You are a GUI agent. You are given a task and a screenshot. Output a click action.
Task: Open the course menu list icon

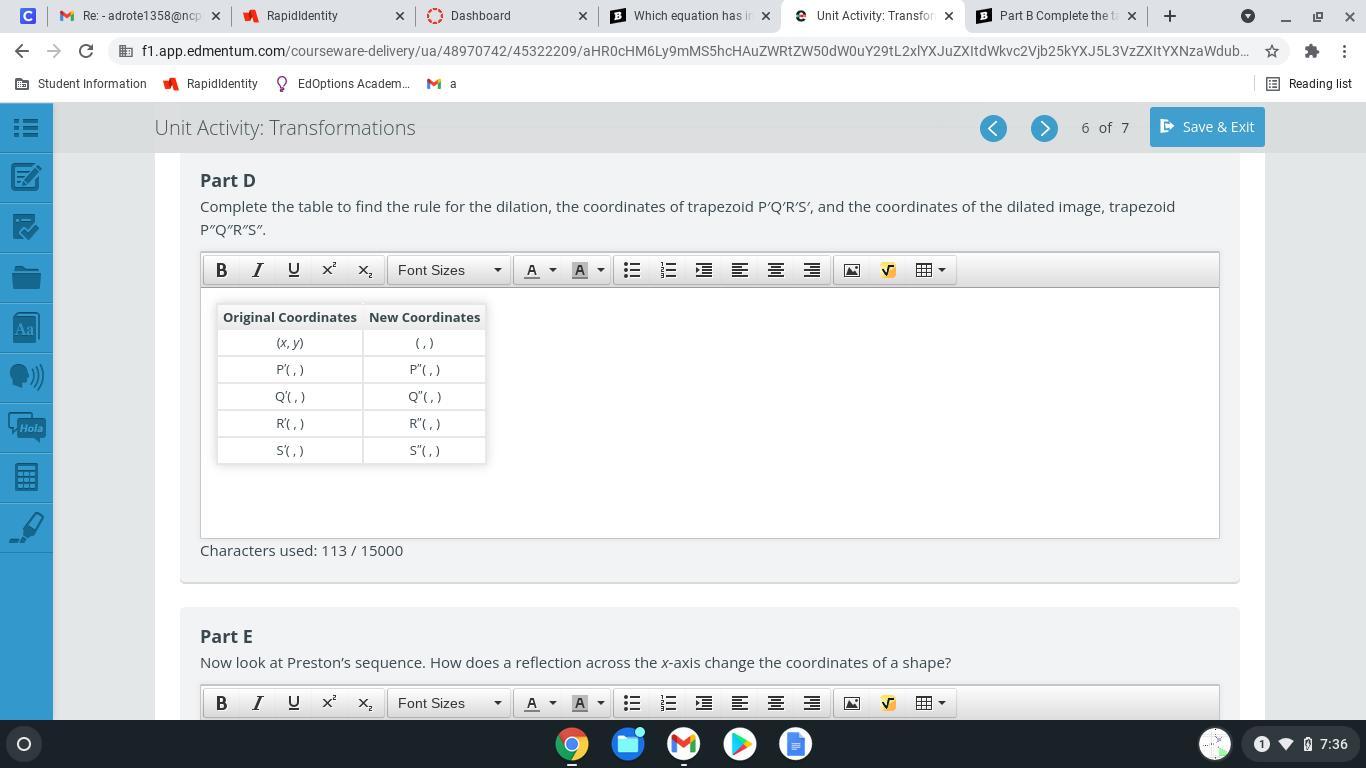26,127
